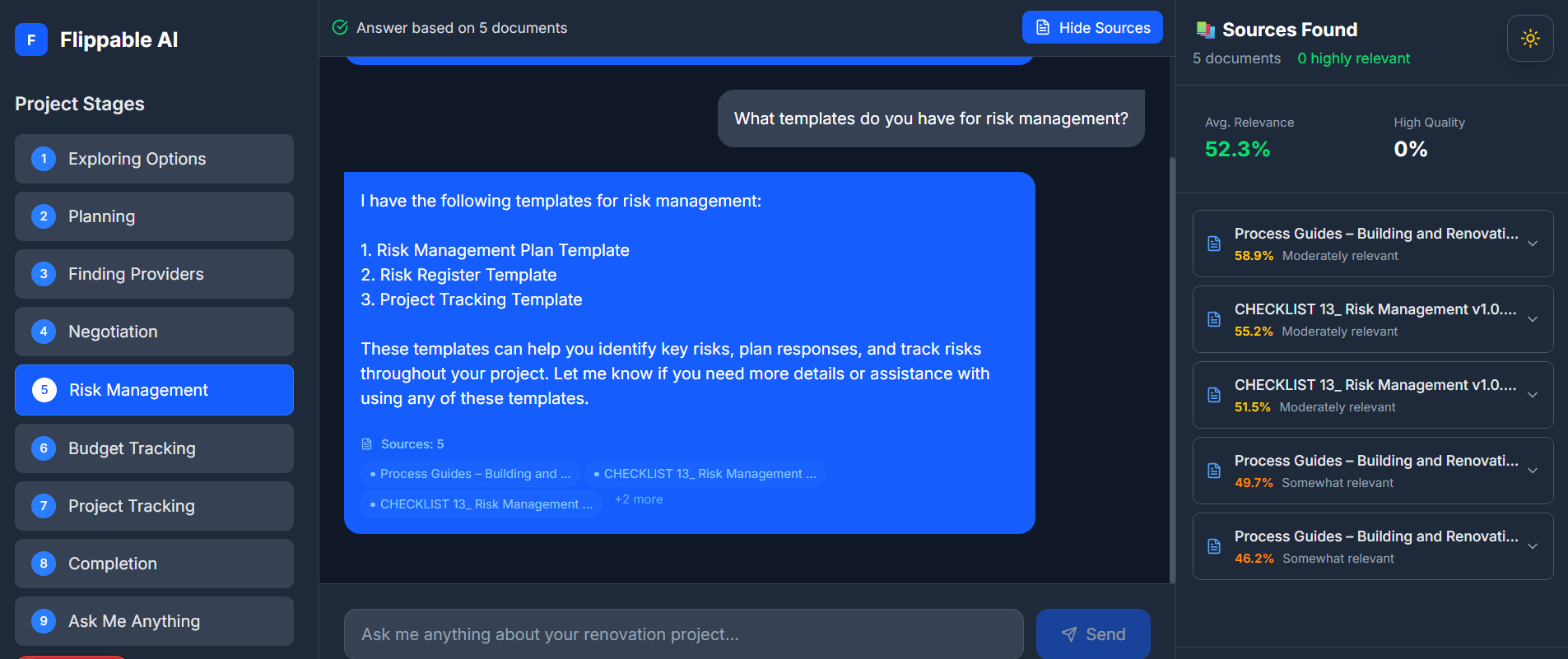The height and width of the screenshot is (659, 1568).
Task: Expand the 49.7% Process Guides source details
Action: click(x=1533, y=470)
